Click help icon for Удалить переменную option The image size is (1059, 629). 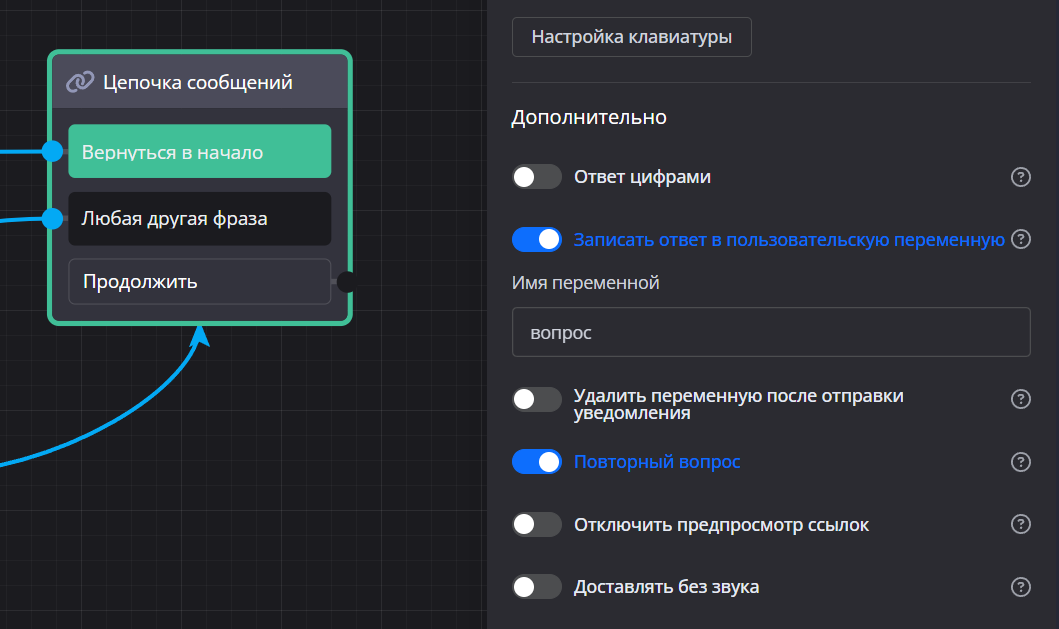[1020, 400]
